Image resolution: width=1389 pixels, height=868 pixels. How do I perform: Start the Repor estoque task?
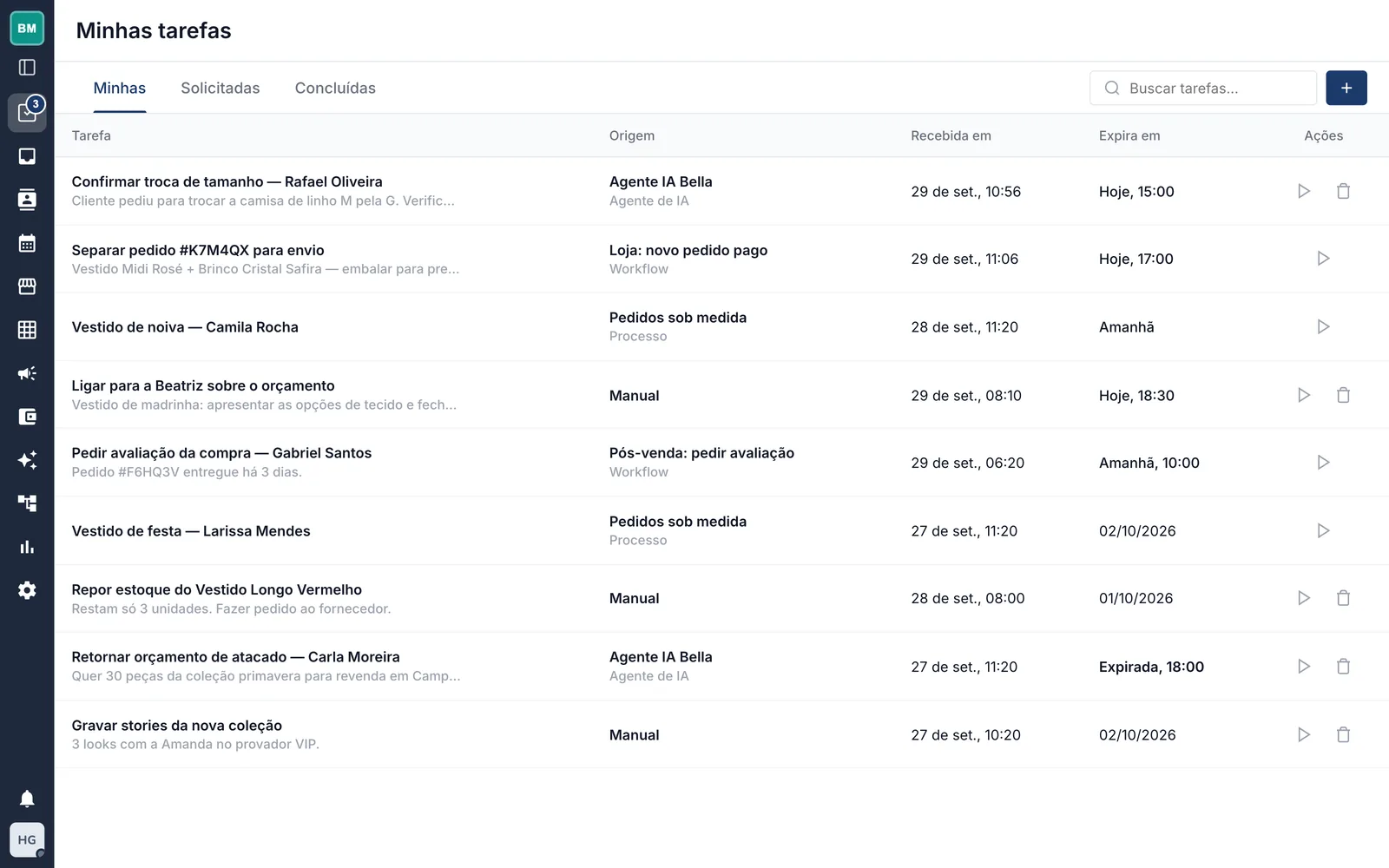click(x=1304, y=598)
